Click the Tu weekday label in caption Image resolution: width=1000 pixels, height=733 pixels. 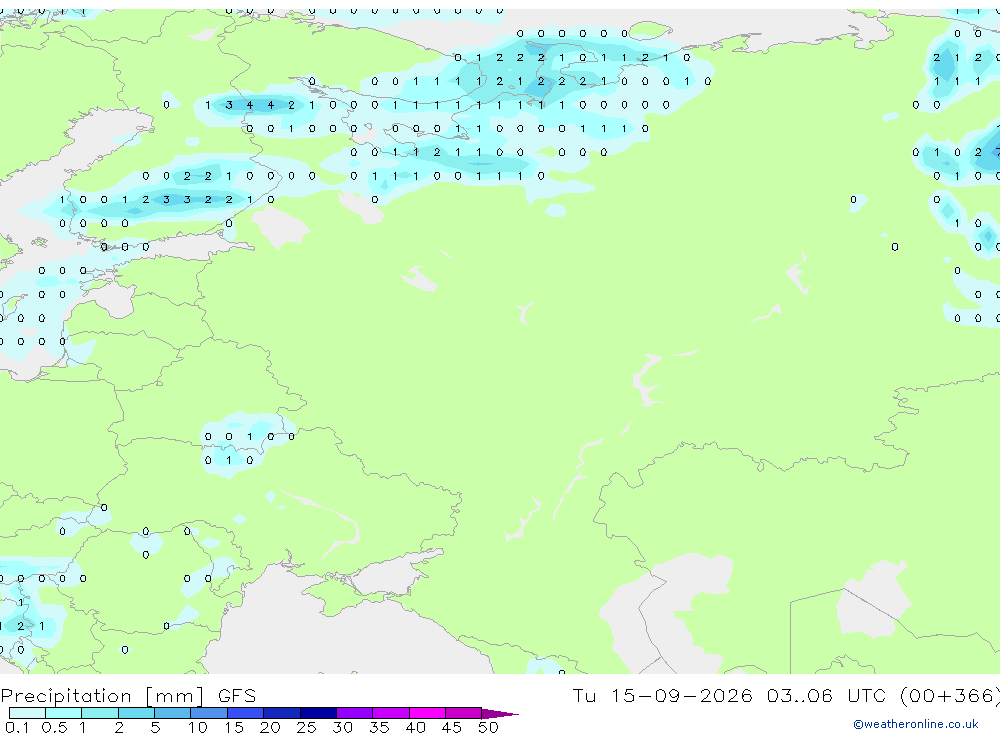584,695
